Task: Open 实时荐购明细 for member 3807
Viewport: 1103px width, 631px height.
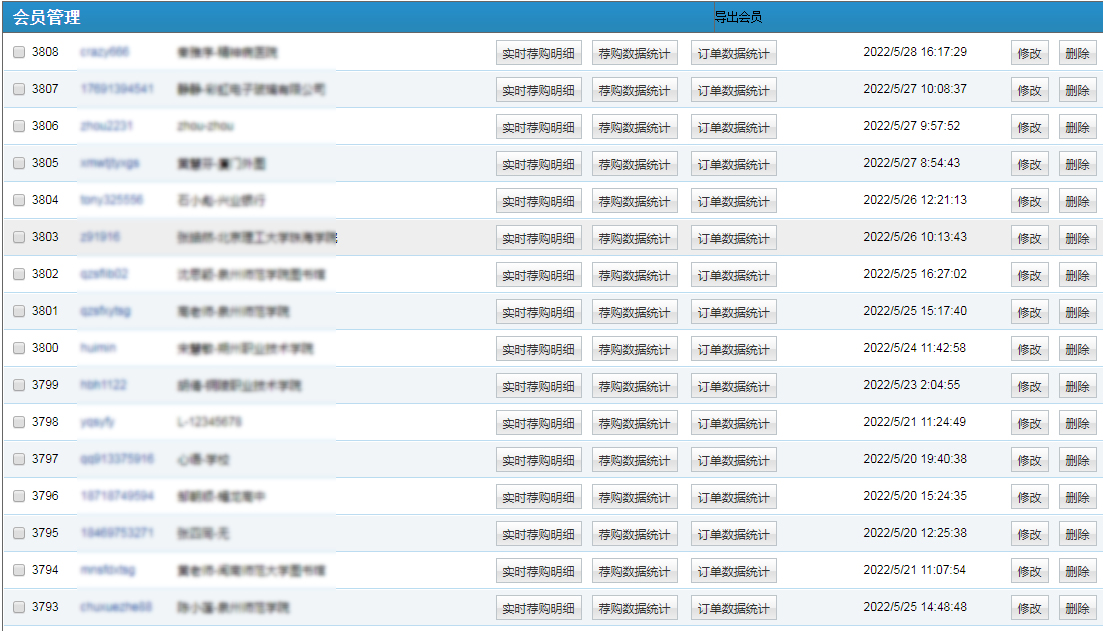Action: click(538, 90)
